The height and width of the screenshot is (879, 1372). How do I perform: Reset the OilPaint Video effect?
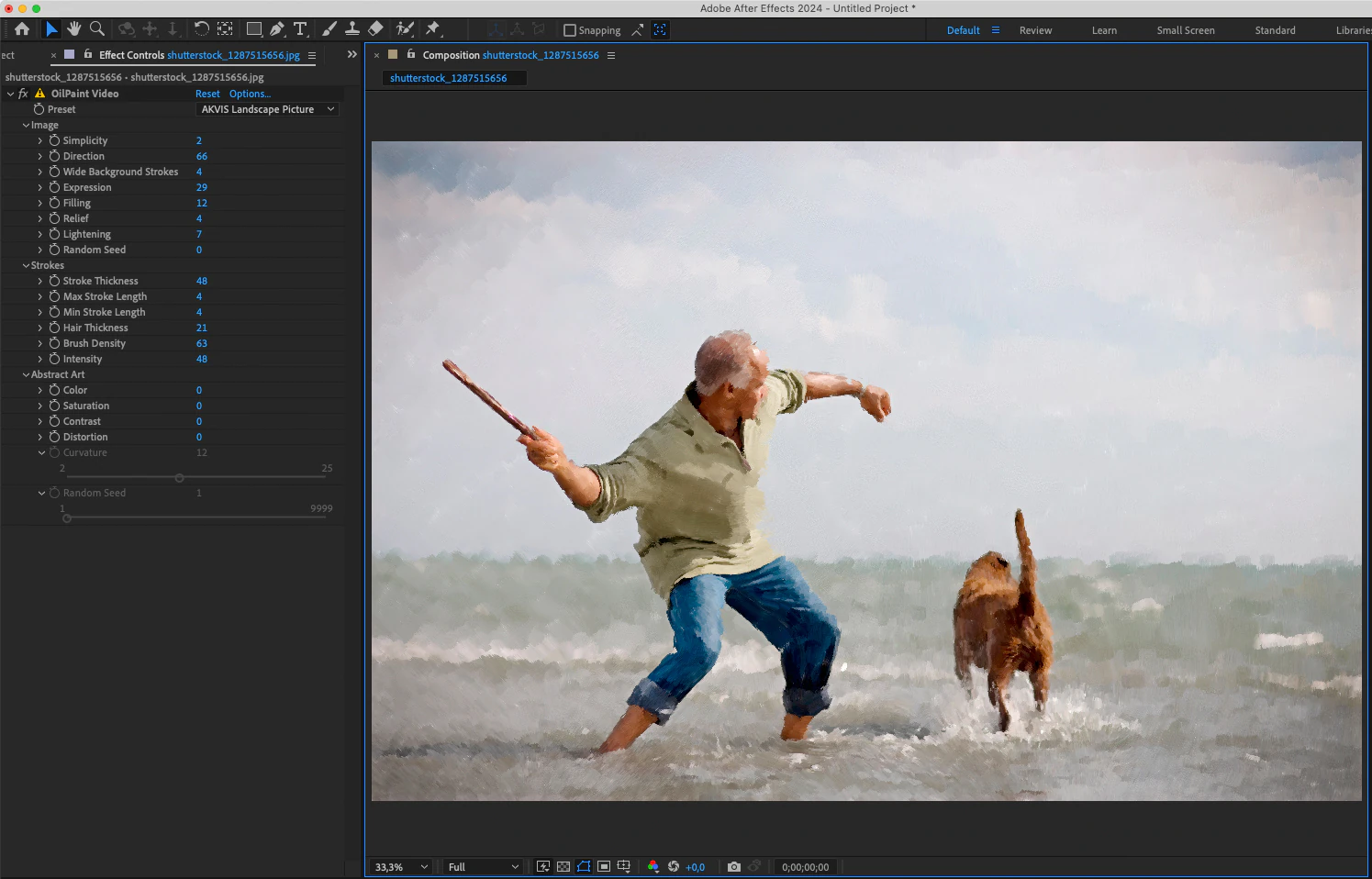tap(207, 94)
